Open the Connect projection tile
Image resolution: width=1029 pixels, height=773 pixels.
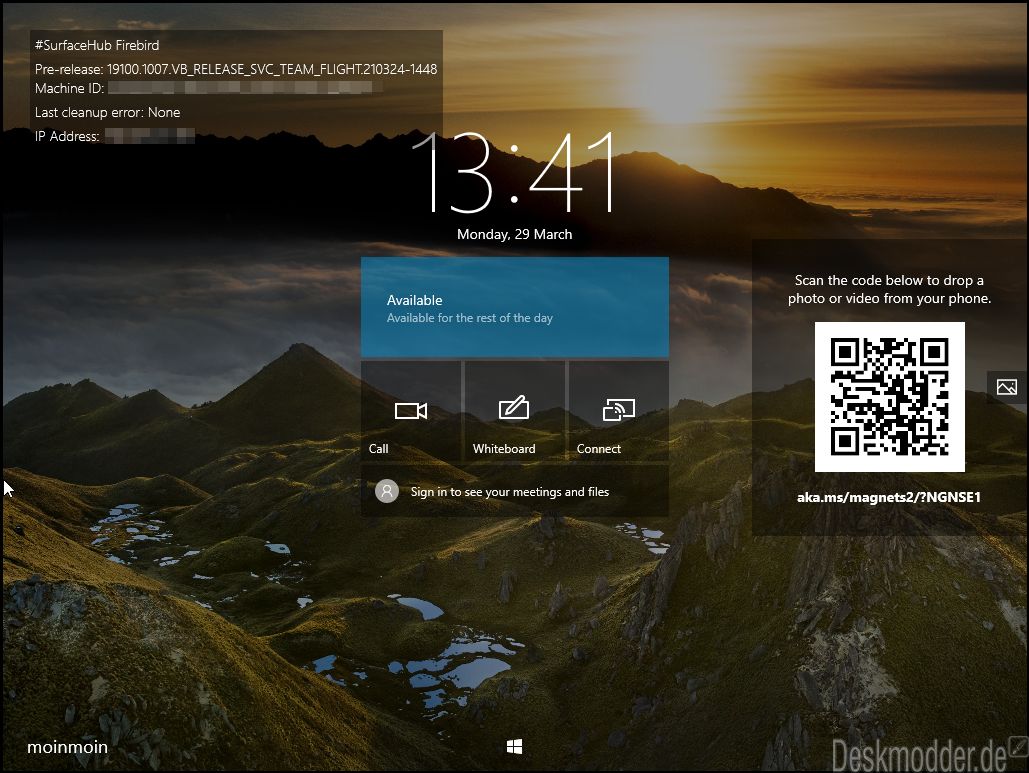click(x=618, y=411)
